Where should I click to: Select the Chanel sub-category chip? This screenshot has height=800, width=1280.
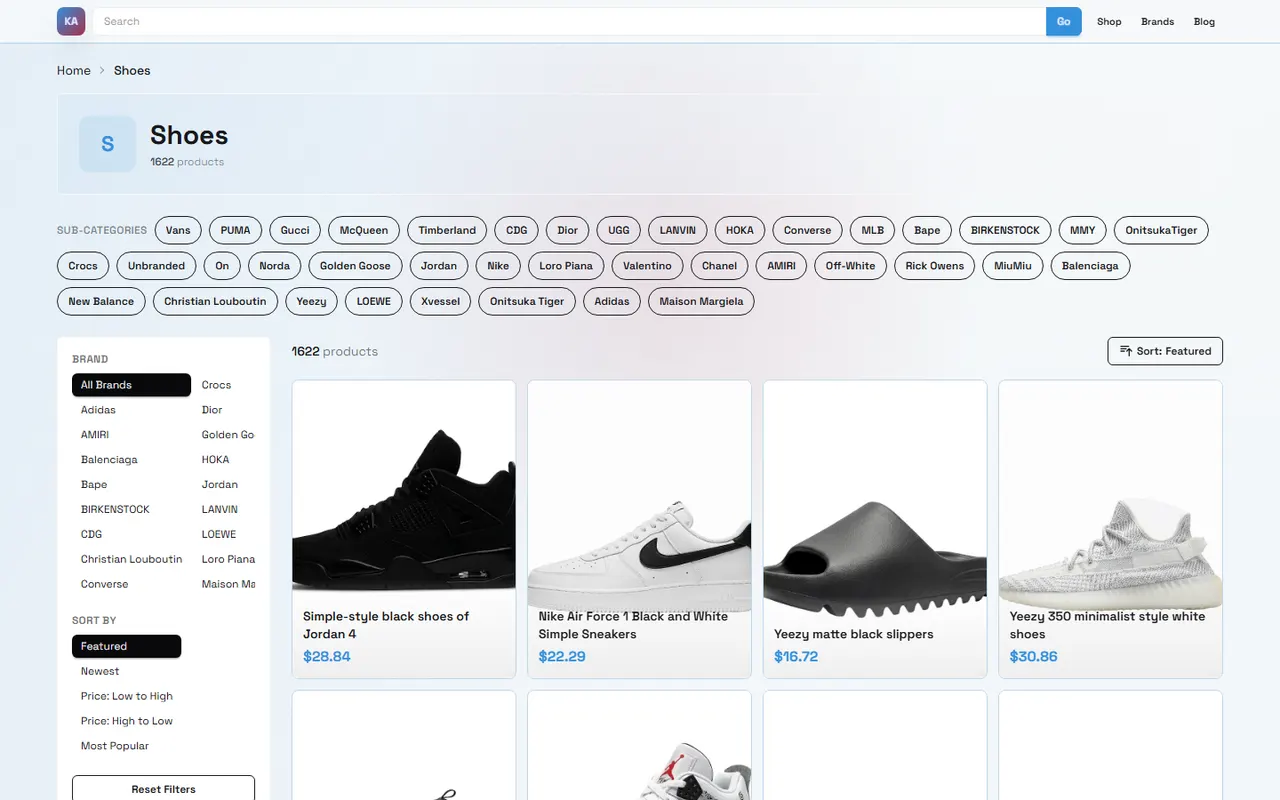coord(720,266)
